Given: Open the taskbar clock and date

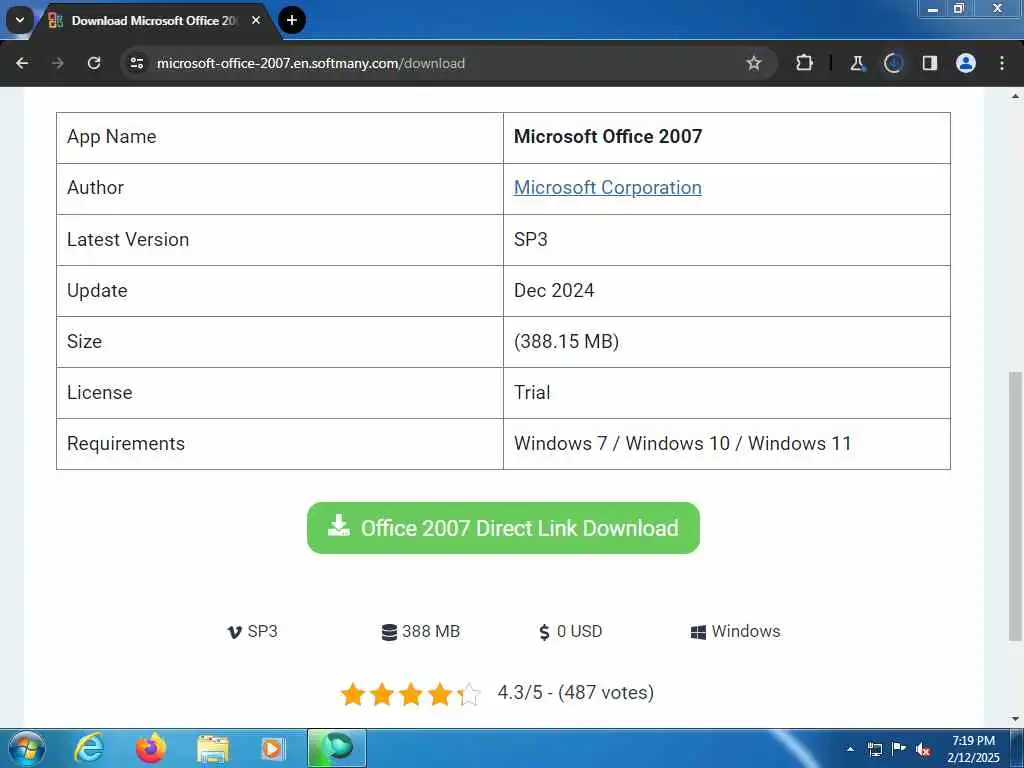Looking at the screenshot, I should (x=973, y=749).
